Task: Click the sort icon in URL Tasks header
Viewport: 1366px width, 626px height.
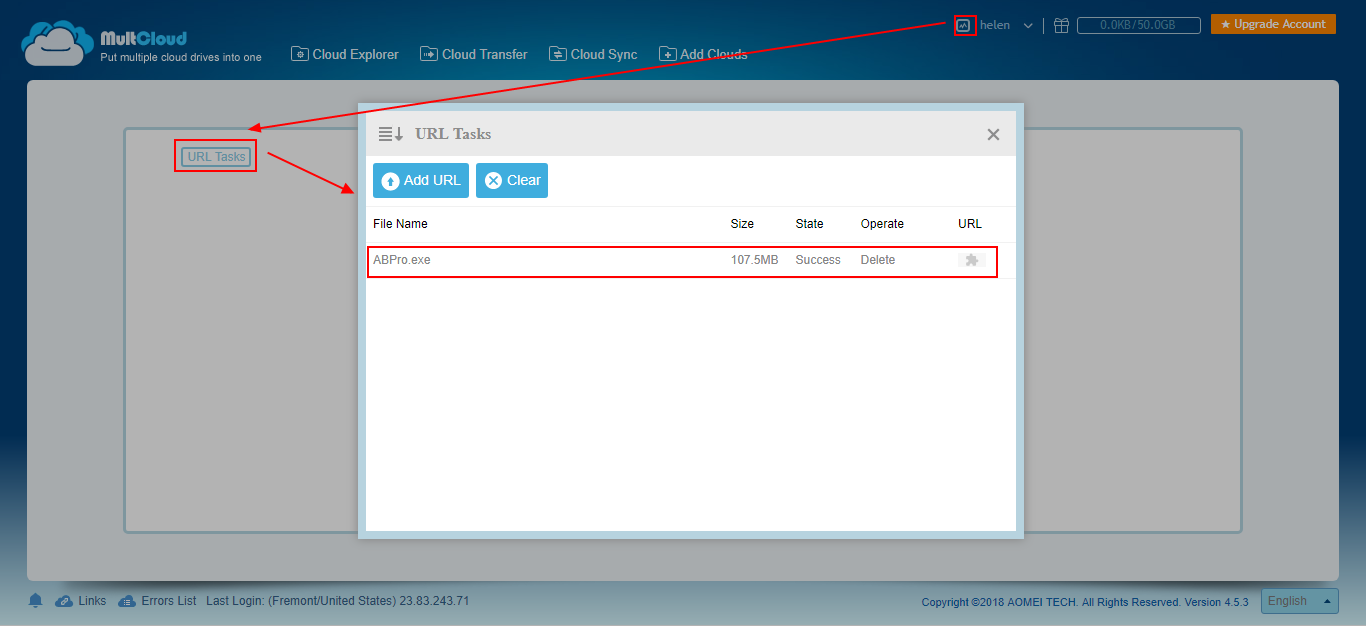Action: point(392,132)
